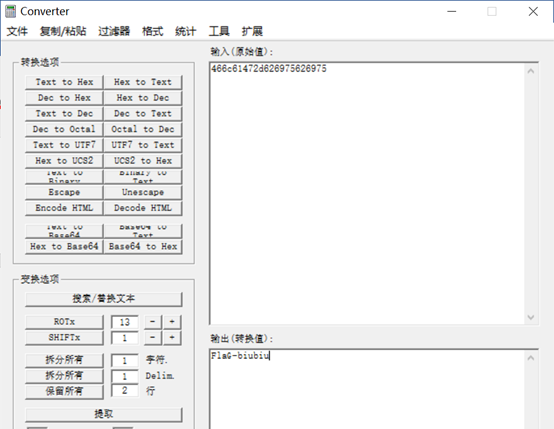The height and width of the screenshot is (429, 554).
Task: Click the output area scroll up arrow
Action: [x=531, y=358]
